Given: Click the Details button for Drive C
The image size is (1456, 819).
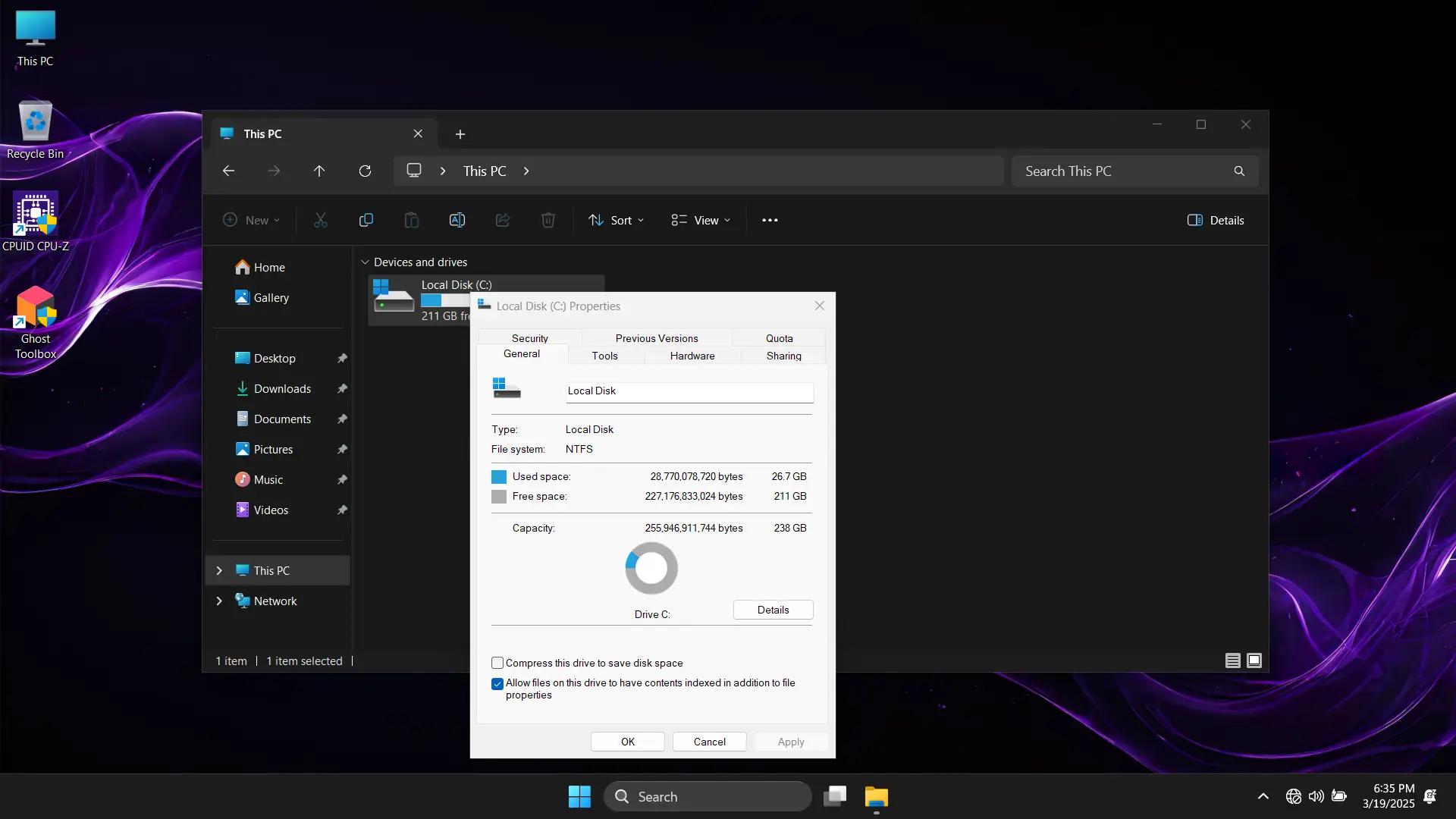Looking at the screenshot, I should pyautogui.click(x=772, y=610).
